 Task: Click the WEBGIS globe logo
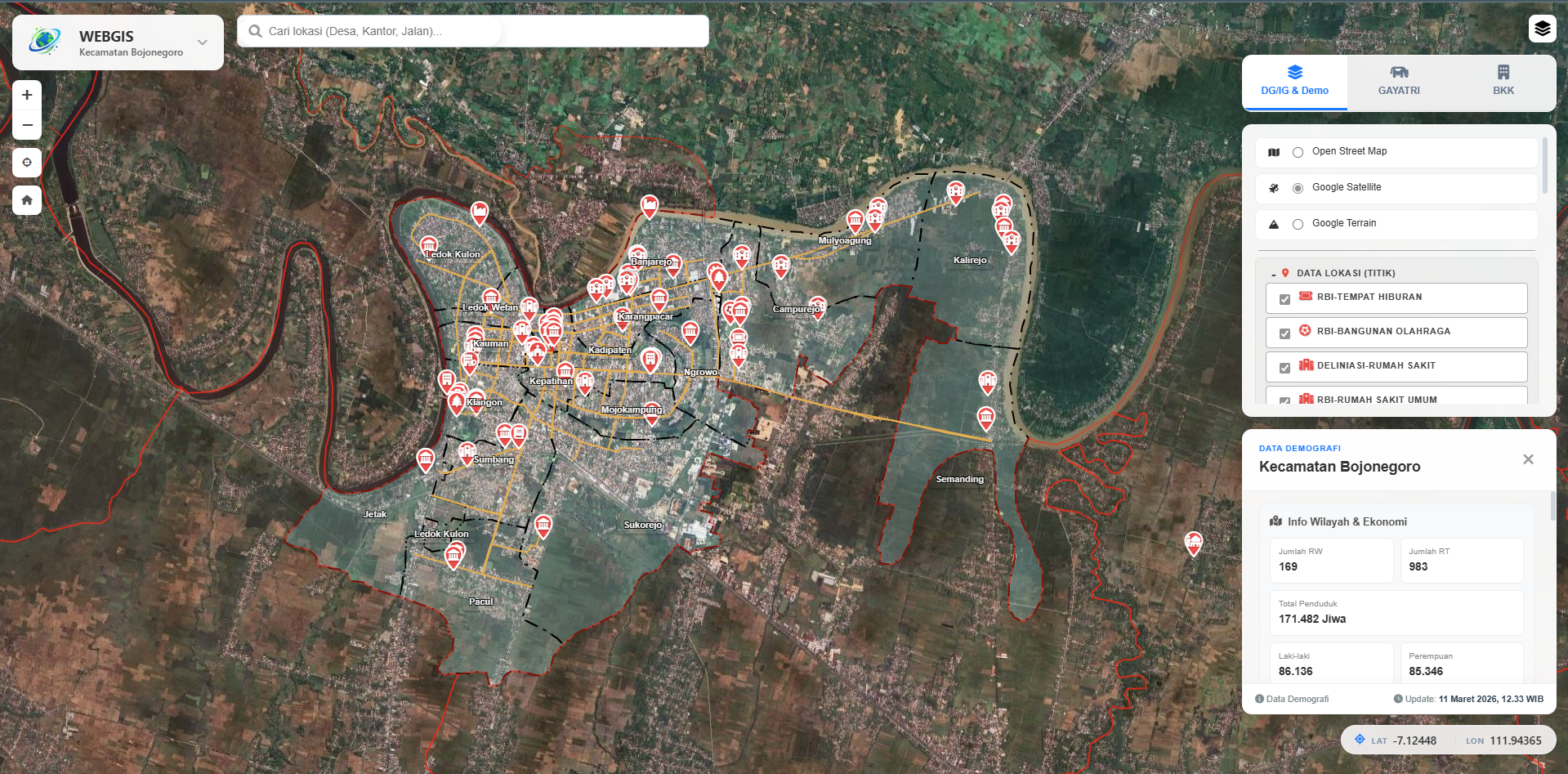(46, 42)
